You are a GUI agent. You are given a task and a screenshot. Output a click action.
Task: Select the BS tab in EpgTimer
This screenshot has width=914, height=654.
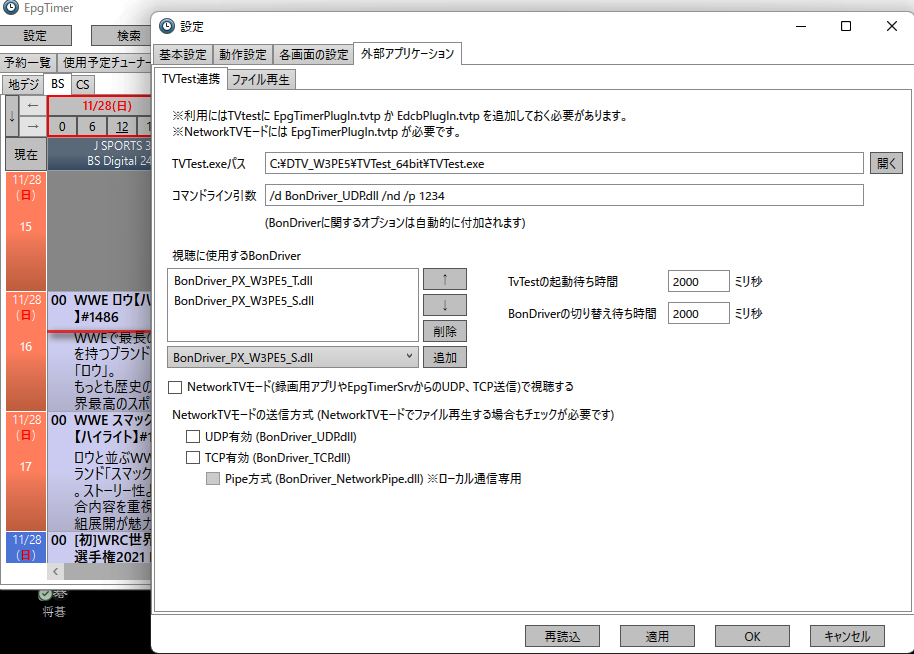pos(58,84)
